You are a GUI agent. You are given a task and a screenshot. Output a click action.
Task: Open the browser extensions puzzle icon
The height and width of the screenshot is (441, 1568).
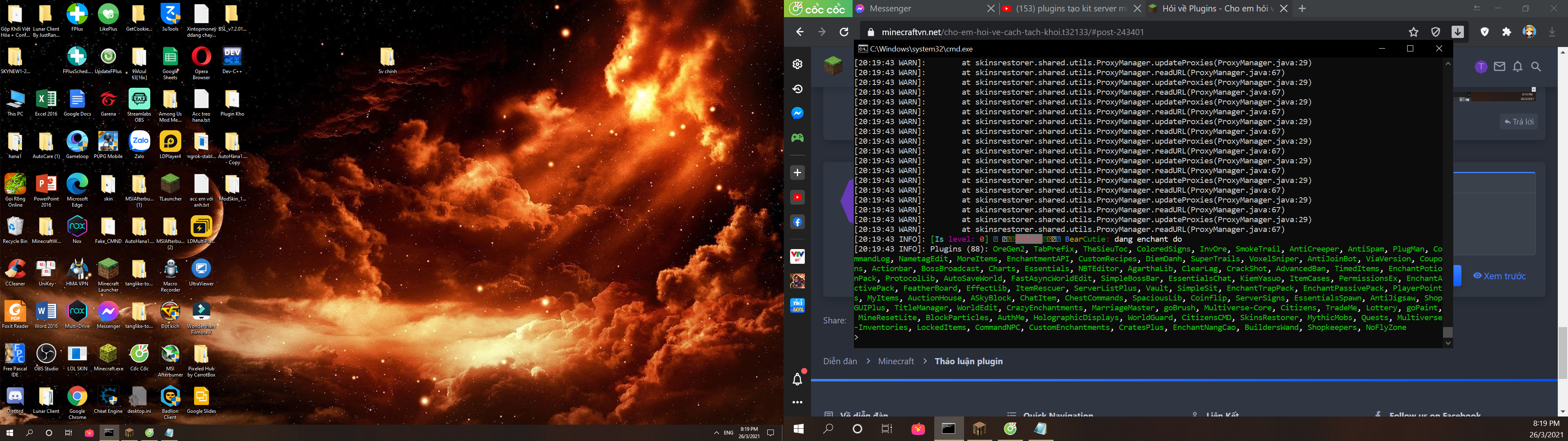pyautogui.click(x=1506, y=32)
